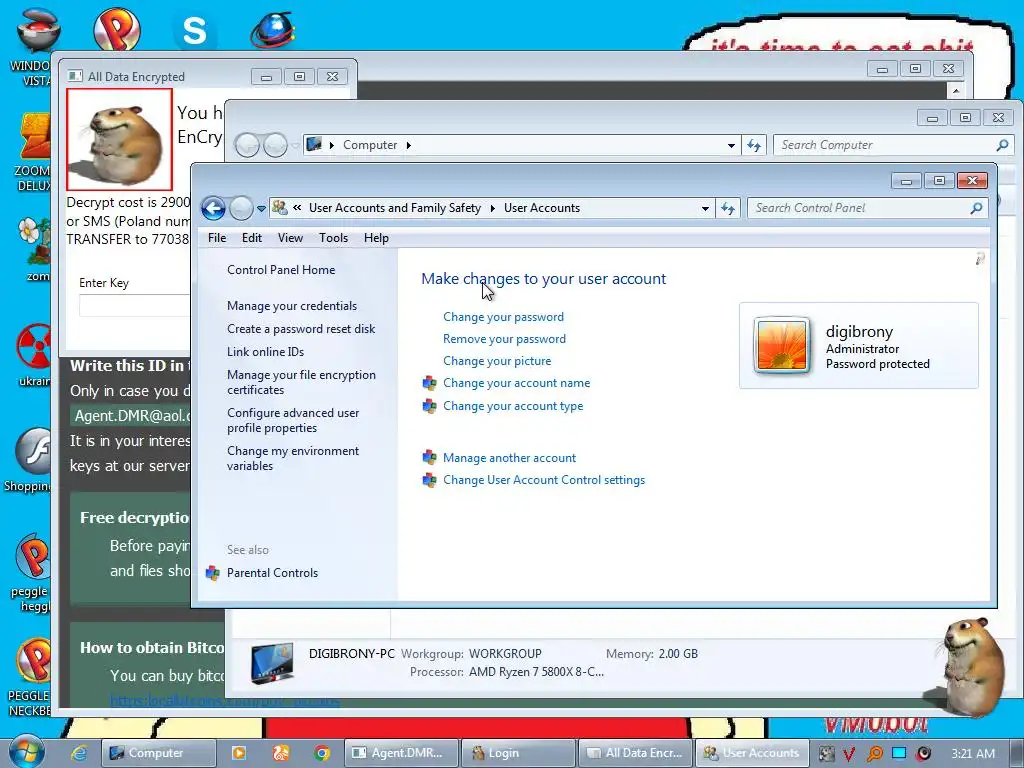Launch Internet Explorer from taskbar
The height and width of the screenshot is (768, 1024).
[79, 752]
